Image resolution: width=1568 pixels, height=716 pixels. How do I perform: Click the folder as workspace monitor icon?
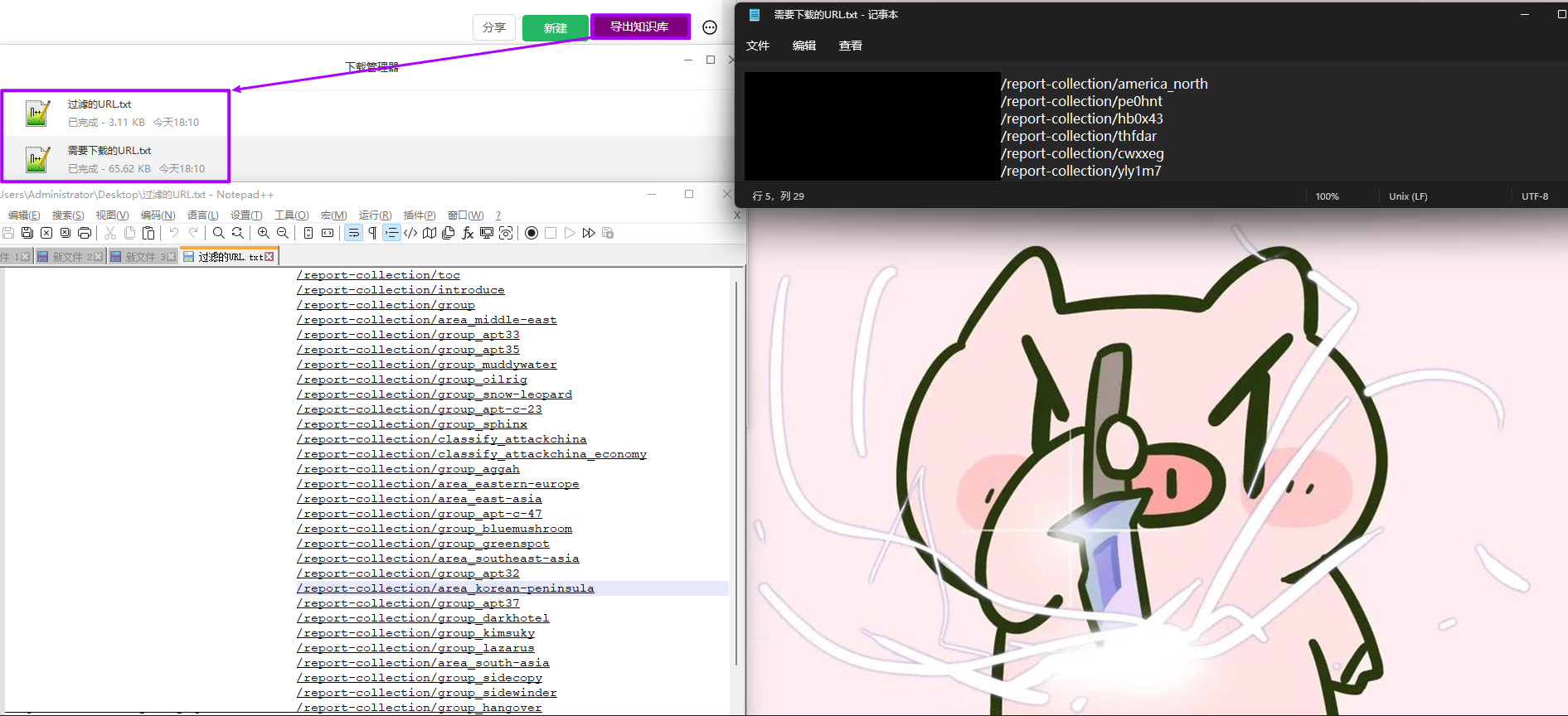[x=487, y=233]
